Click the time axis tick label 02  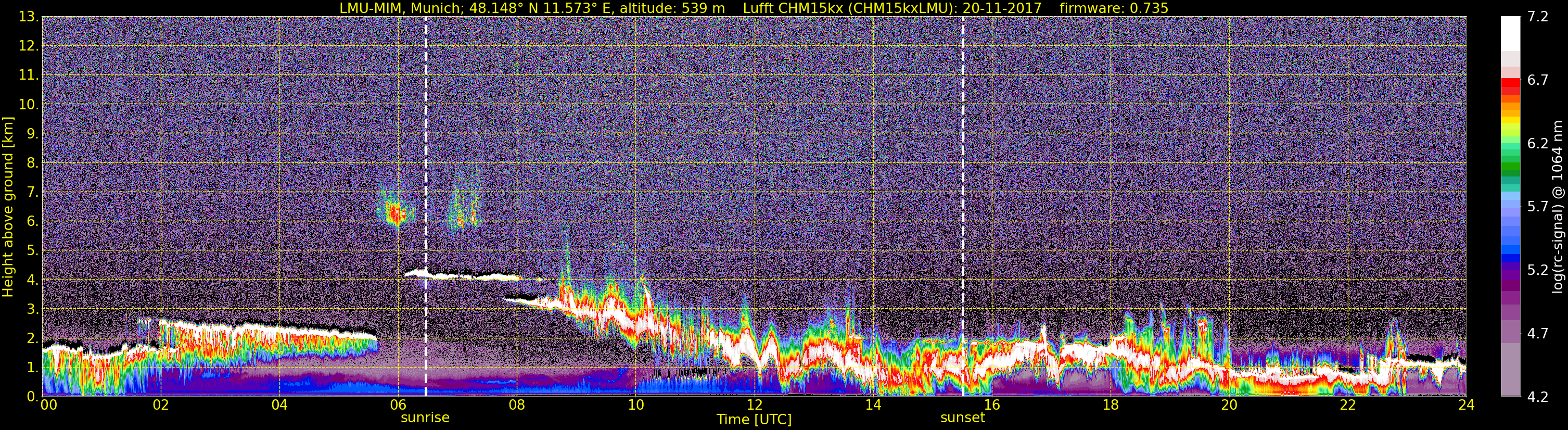click(x=160, y=405)
